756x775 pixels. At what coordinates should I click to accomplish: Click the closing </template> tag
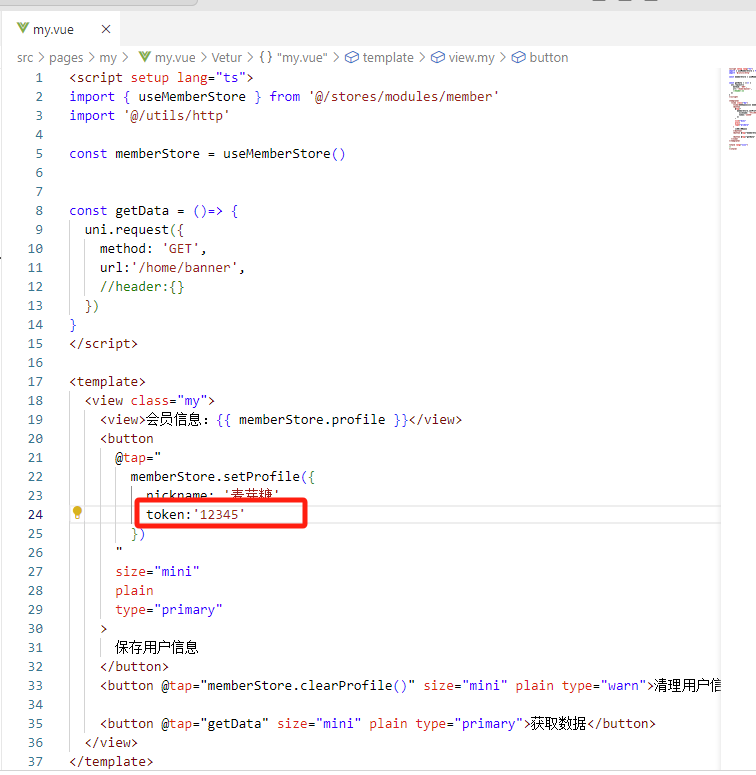[x=111, y=762]
